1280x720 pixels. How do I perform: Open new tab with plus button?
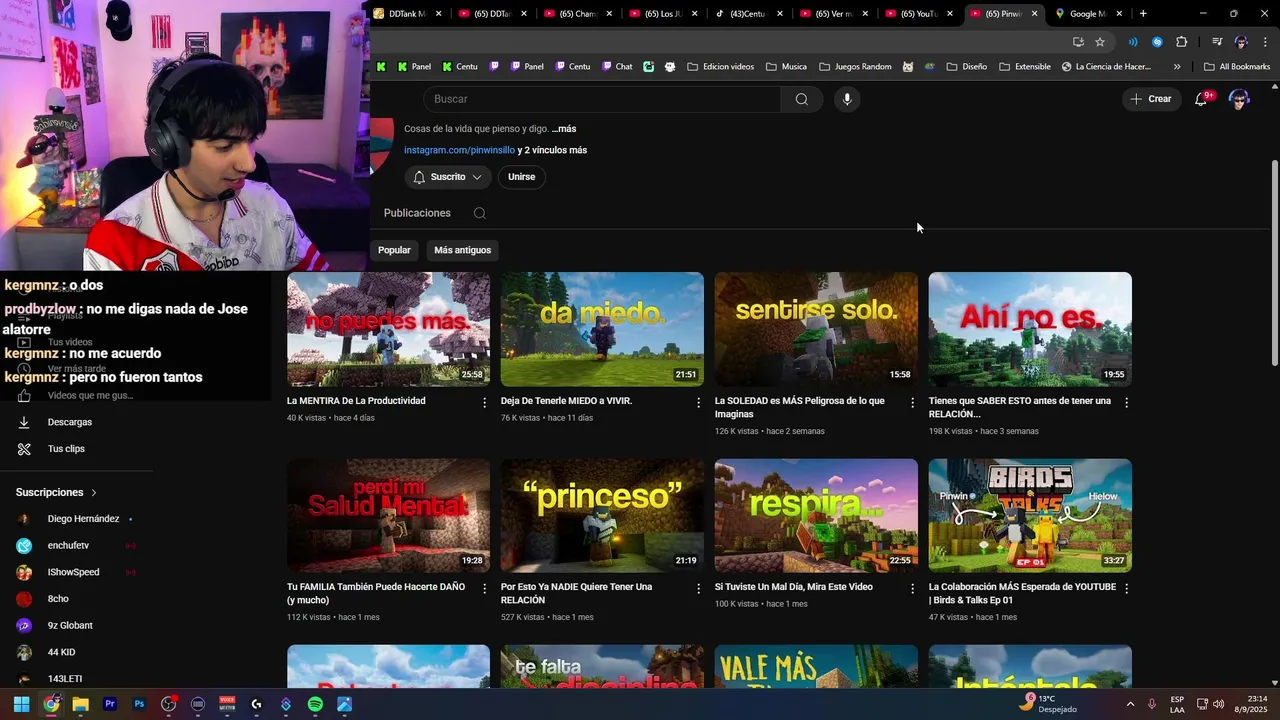click(1143, 14)
